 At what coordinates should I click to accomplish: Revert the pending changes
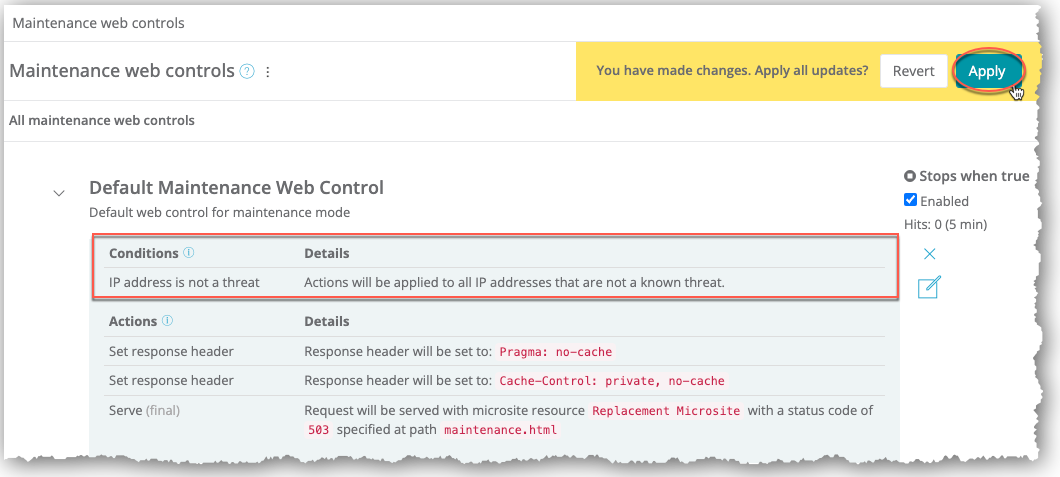pyautogui.click(x=913, y=71)
